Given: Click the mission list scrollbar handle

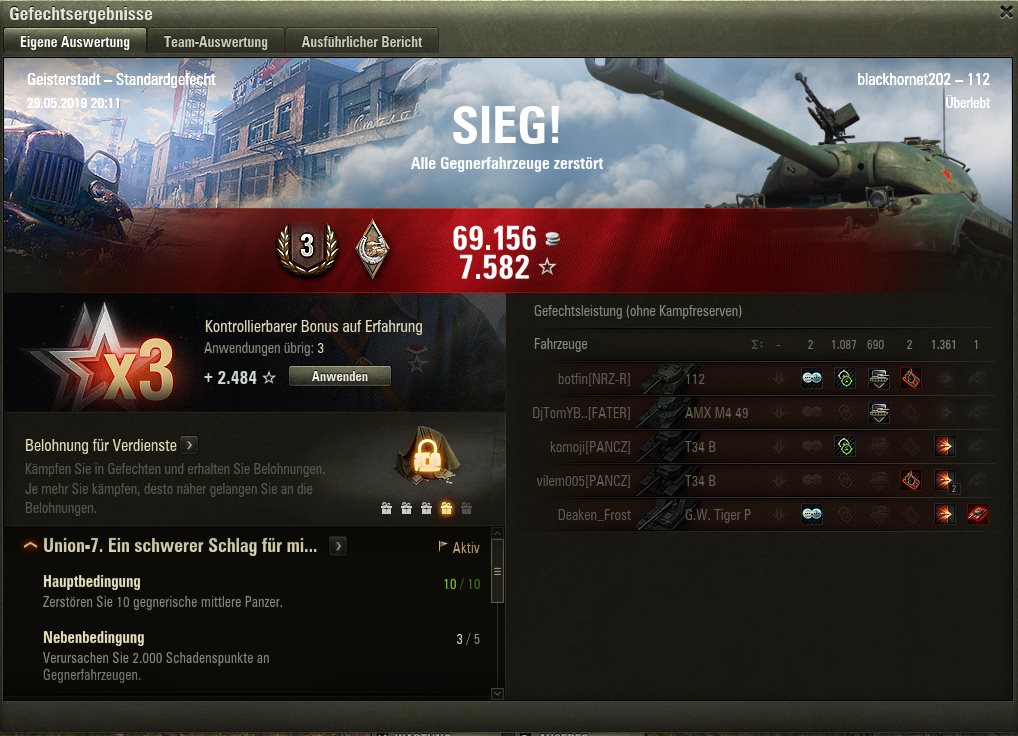Looking at the screenshot, I should (x=497, y=571).
